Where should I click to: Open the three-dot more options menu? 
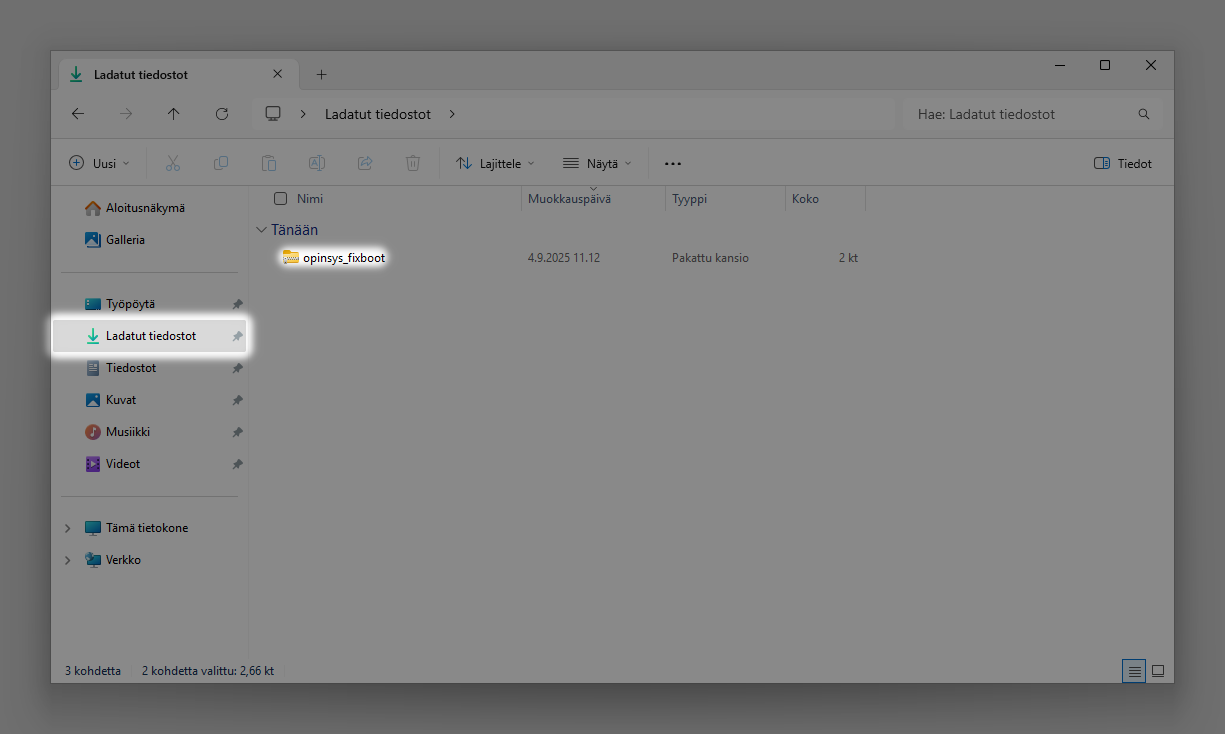click(672, 163)
